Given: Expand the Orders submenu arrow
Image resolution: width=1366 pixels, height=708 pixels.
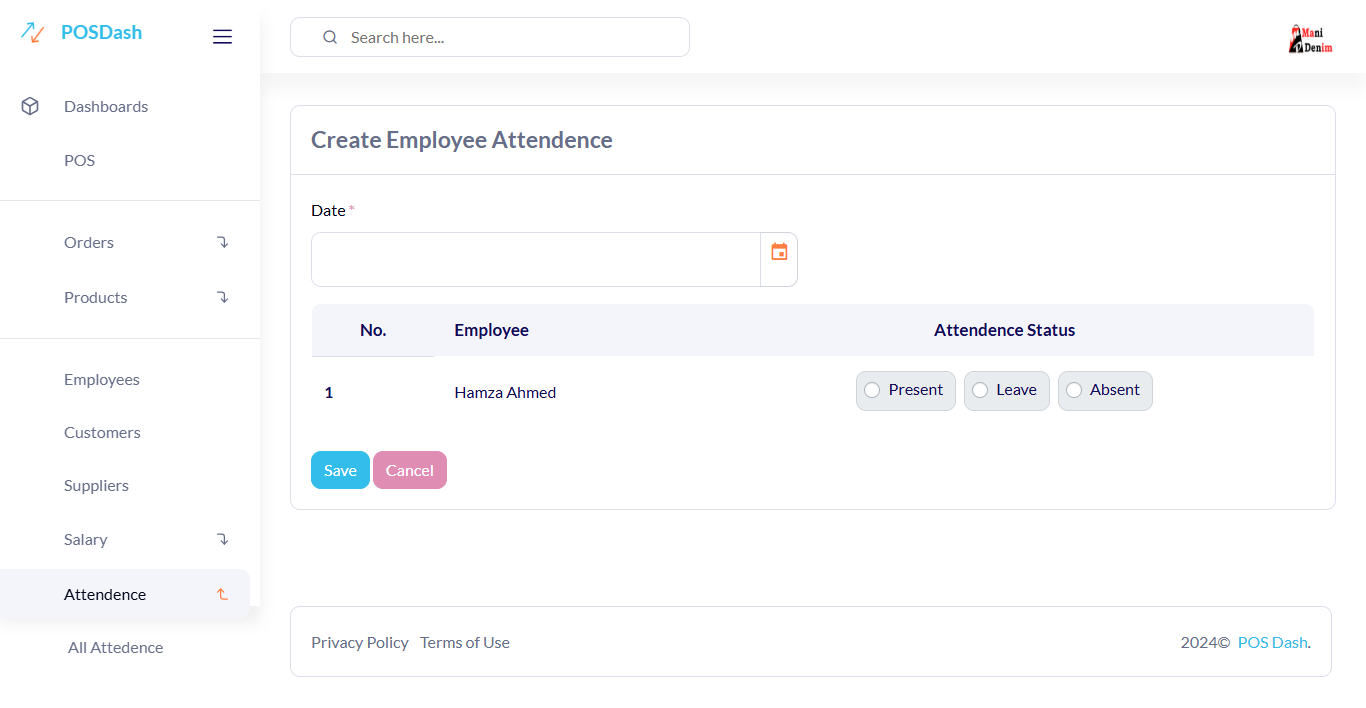Looking at the screenshot, I should pyautogui.click(x=223, y=242).
